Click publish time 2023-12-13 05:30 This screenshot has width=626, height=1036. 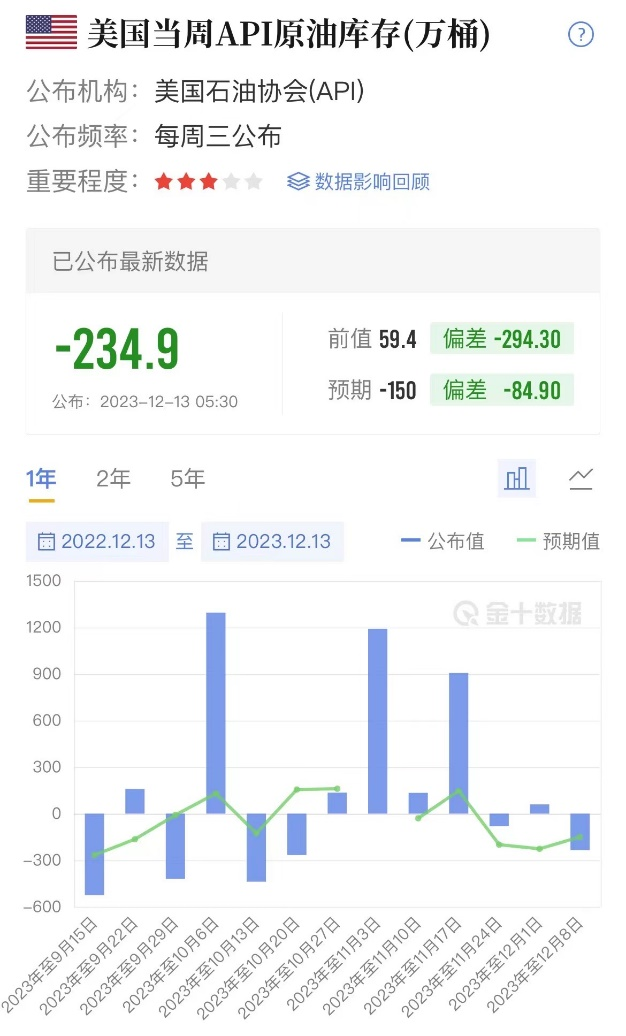[145, 402]
